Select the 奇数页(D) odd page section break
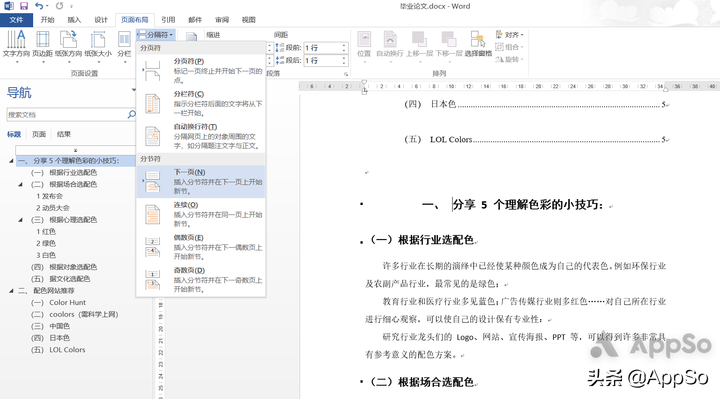 tap(201, 280)
